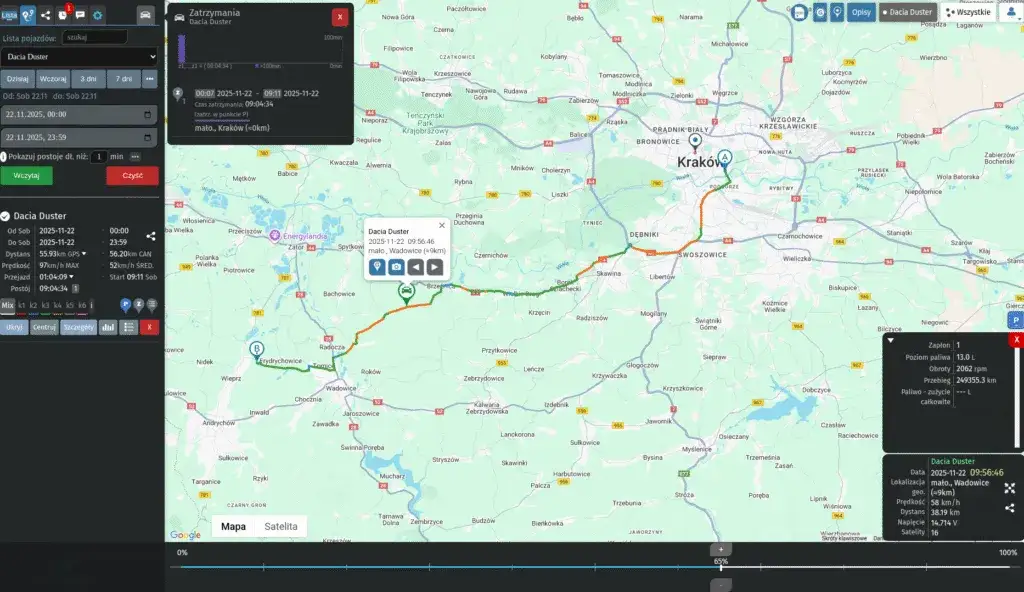The image size is (1024, 592).
Task: Open the Szczegóły details button
Action: pos(78,327)
